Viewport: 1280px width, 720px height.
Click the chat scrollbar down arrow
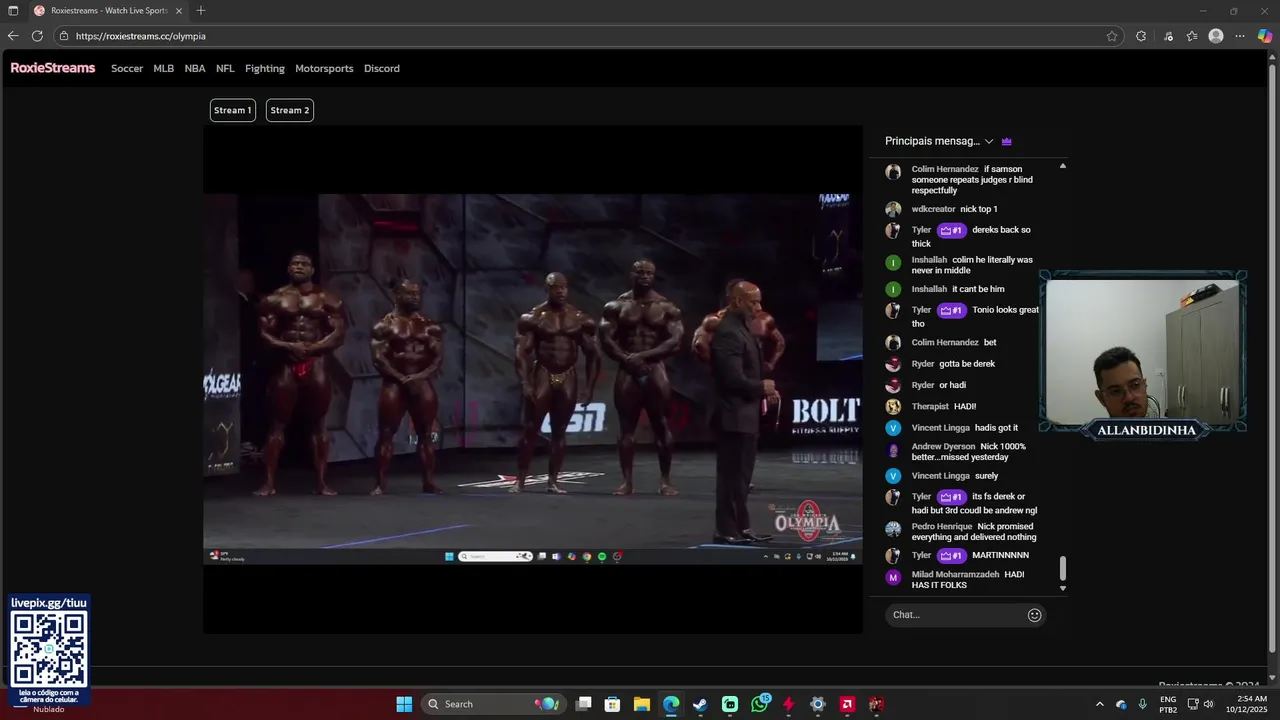coord(1063,588)
